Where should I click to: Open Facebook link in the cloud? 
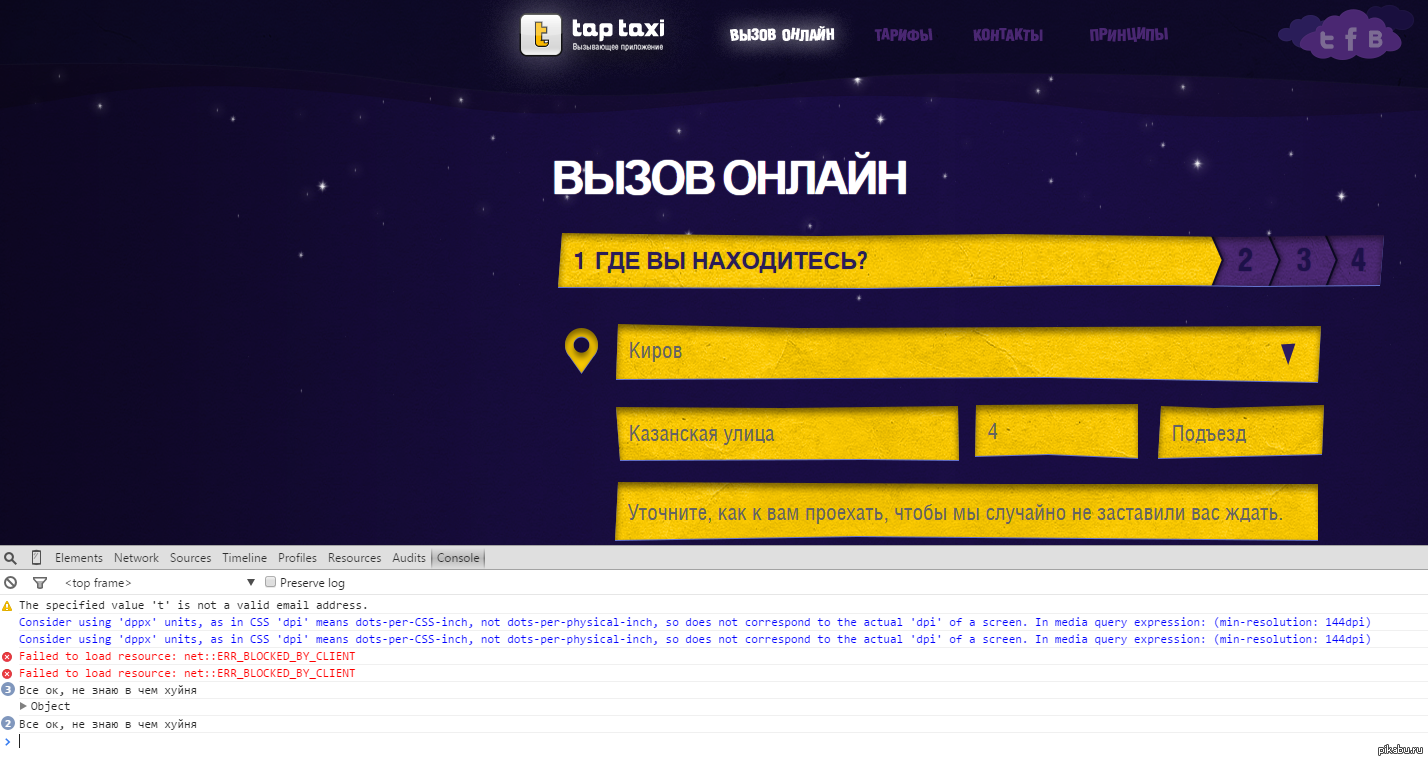[x=1351, y=40]
